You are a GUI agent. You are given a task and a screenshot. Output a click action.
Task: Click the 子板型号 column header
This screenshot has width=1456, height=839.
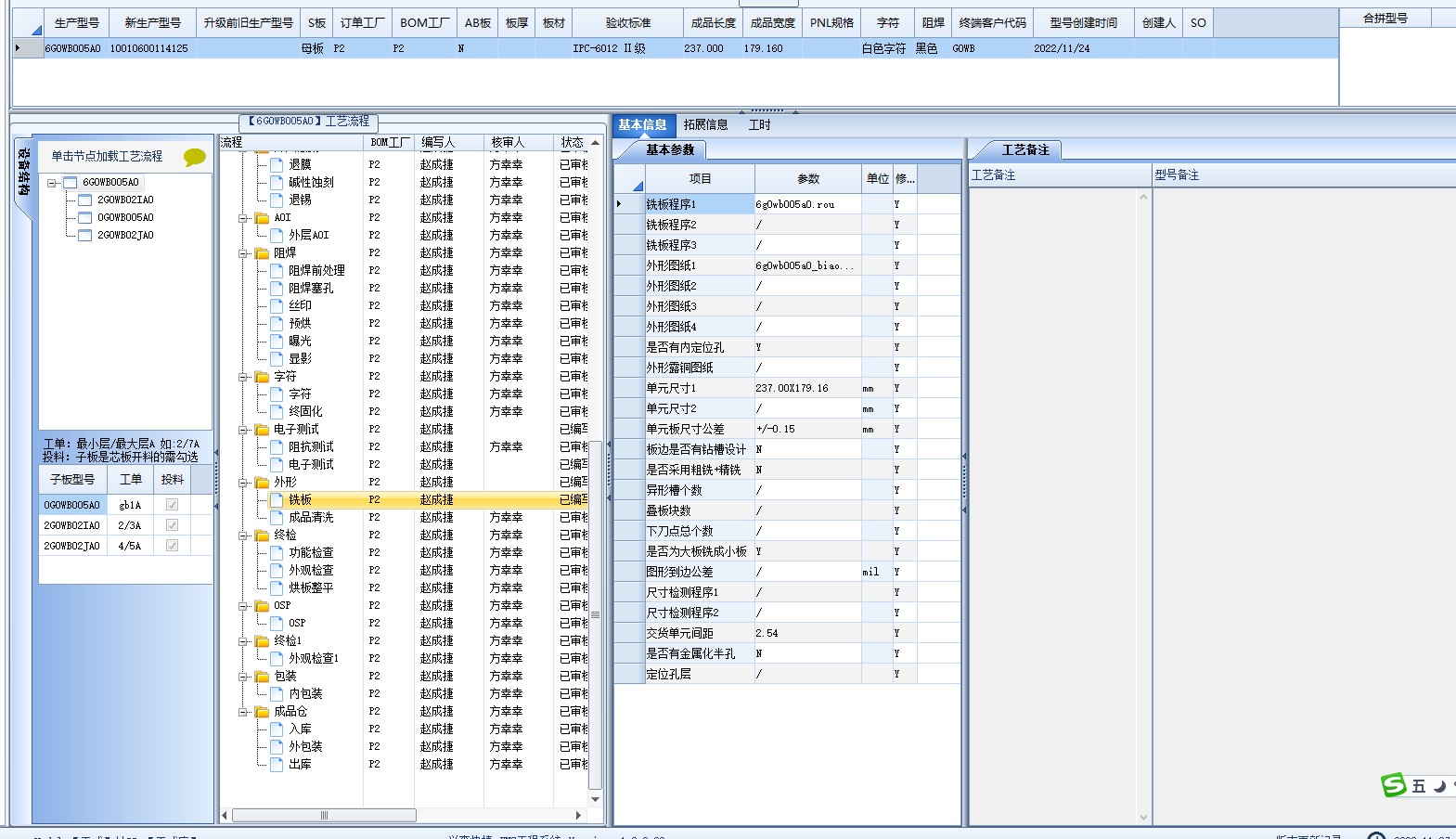(x=72, y=480)
